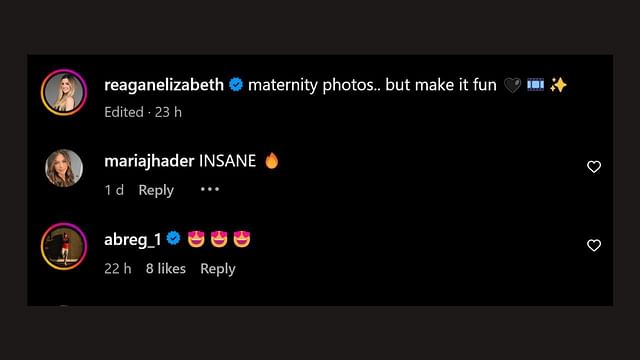Open abreg_1's profile picture story
640x360 pixels.
[64, 247]
